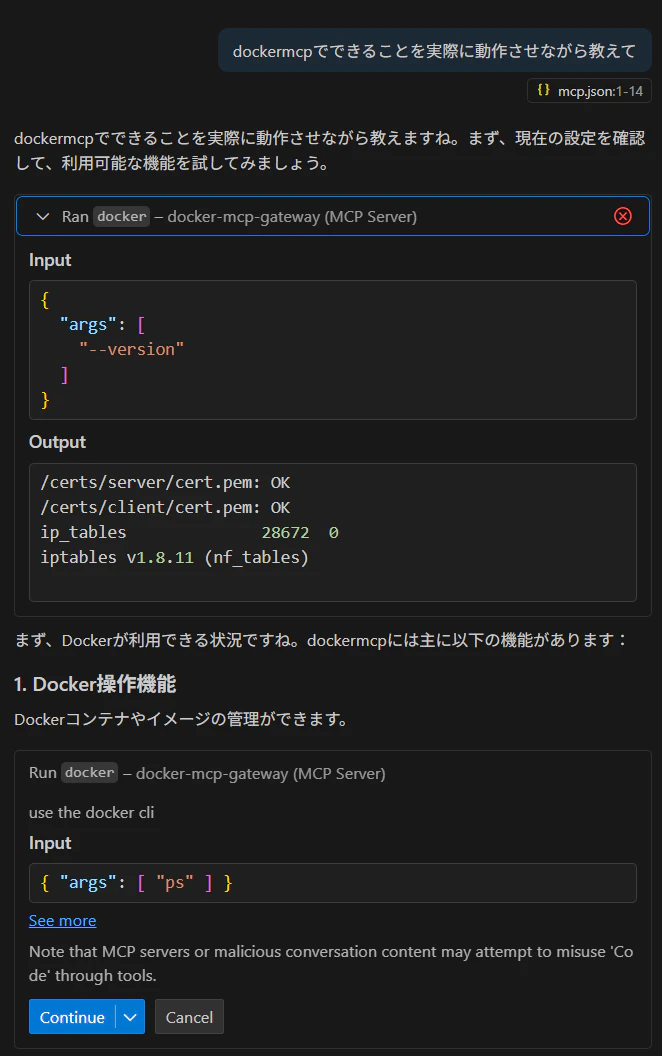The width and height of the screenshot is (662, 1056).
Task: Click the "--version" argument in first Input
Action: click(x=131, y=349)
